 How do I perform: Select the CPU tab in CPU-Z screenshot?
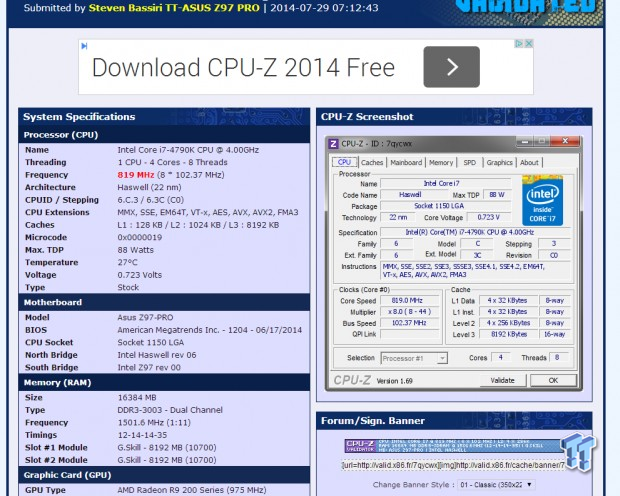[344, 162]
